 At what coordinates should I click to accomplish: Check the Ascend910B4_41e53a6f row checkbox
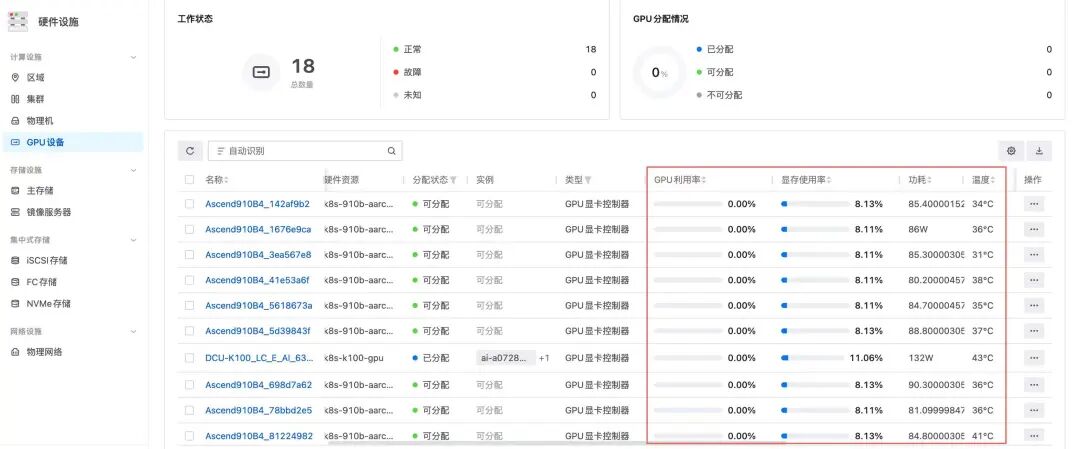coord(189,280)
